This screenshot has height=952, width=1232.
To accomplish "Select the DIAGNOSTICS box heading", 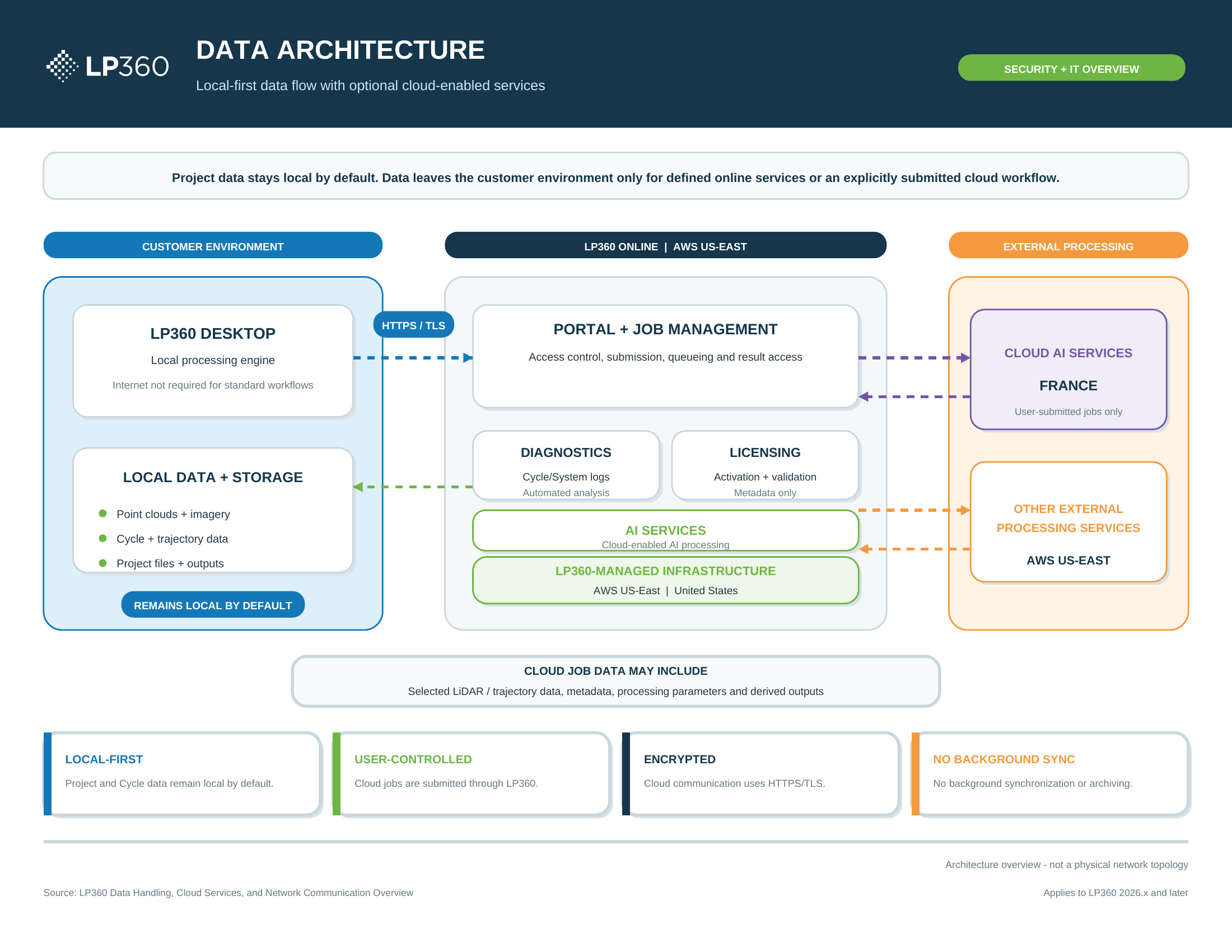I will point(566,452).
